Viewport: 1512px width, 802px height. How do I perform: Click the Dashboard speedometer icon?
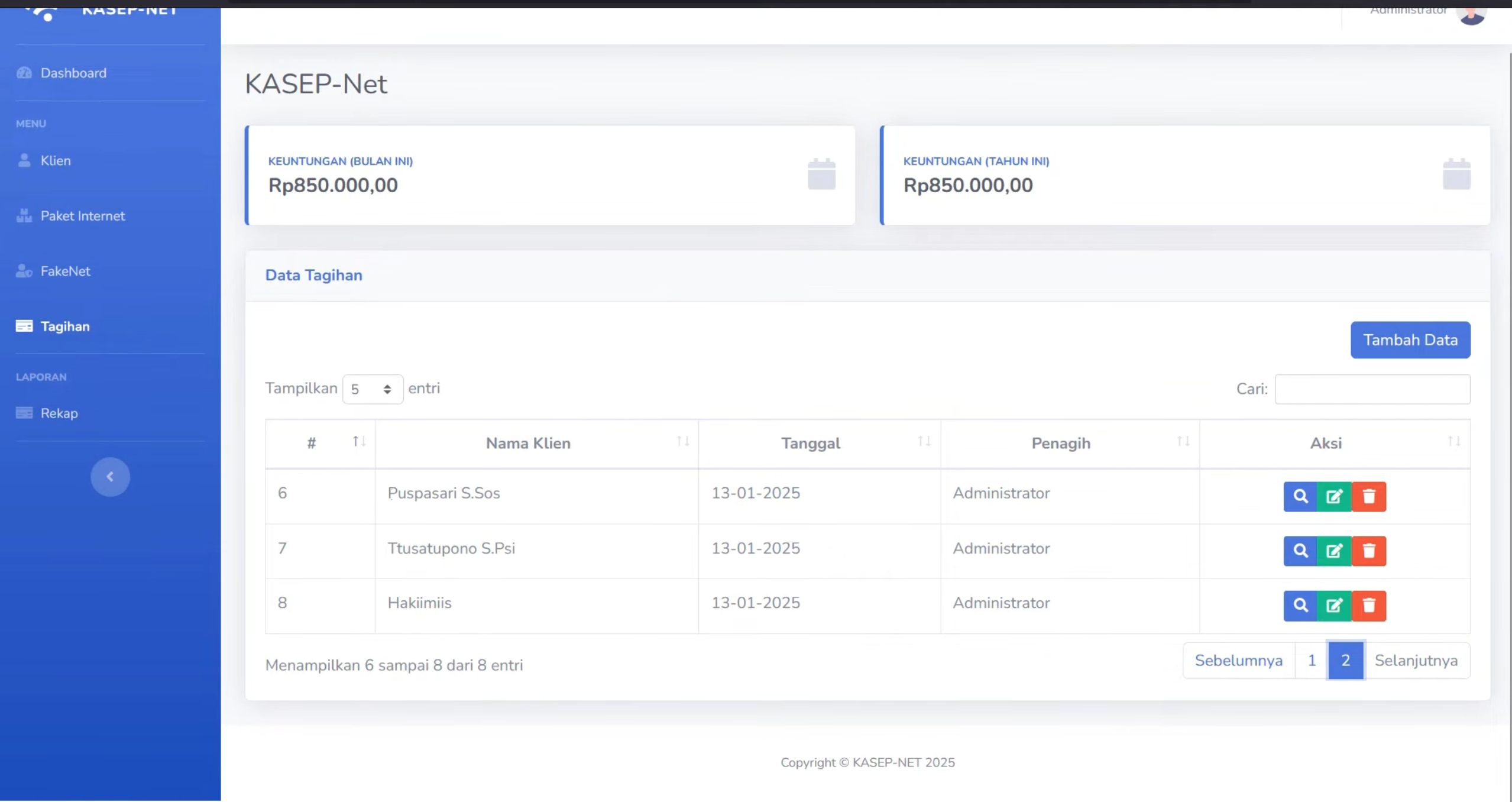click(24, 73)
